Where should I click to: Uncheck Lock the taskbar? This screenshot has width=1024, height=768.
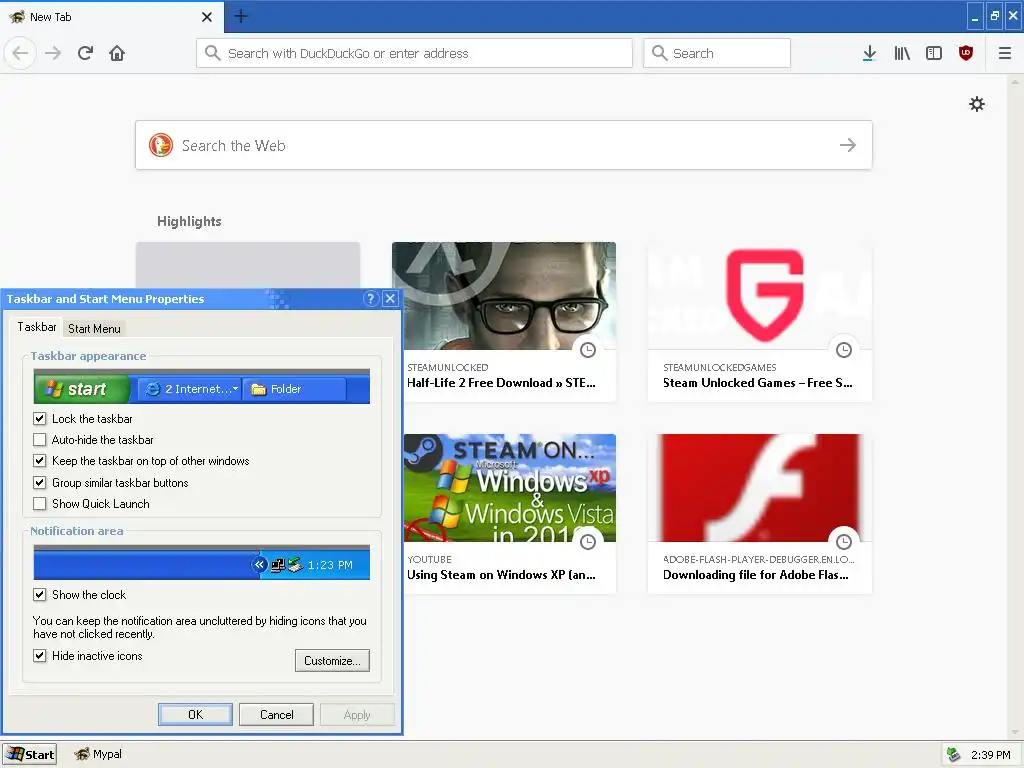[x=40, y=419]
